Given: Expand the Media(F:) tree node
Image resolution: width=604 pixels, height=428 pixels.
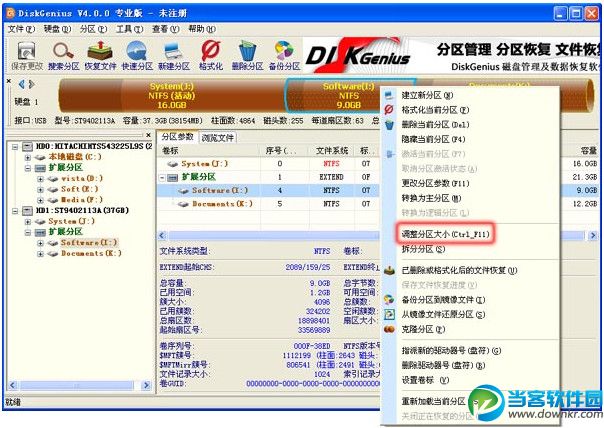Looking at the screenshot, I should point(40,200).
